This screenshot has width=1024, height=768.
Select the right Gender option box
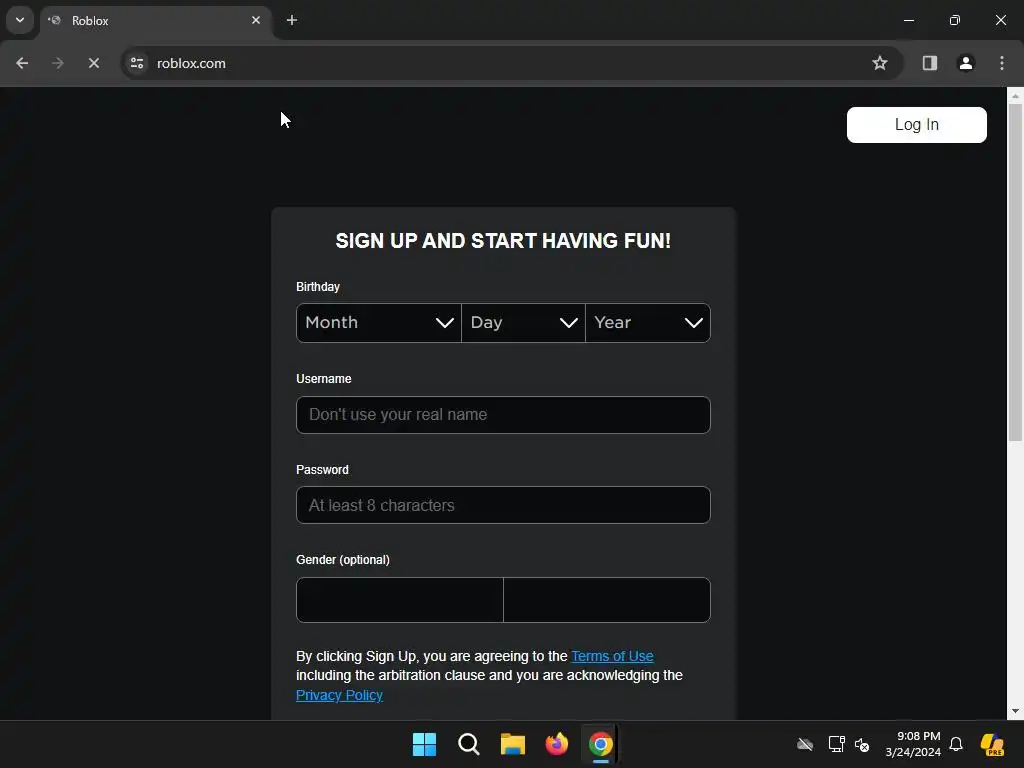point(607,600)
